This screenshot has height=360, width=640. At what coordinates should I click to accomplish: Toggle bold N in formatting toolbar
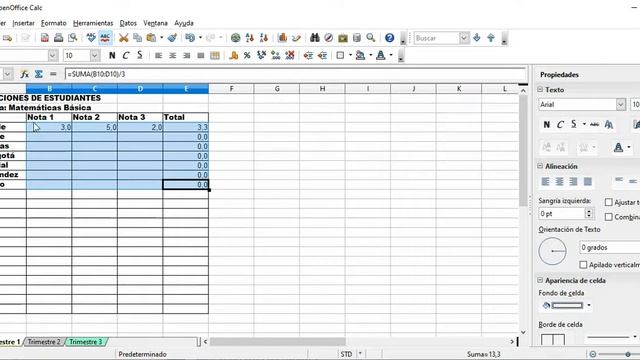(112, 56)
